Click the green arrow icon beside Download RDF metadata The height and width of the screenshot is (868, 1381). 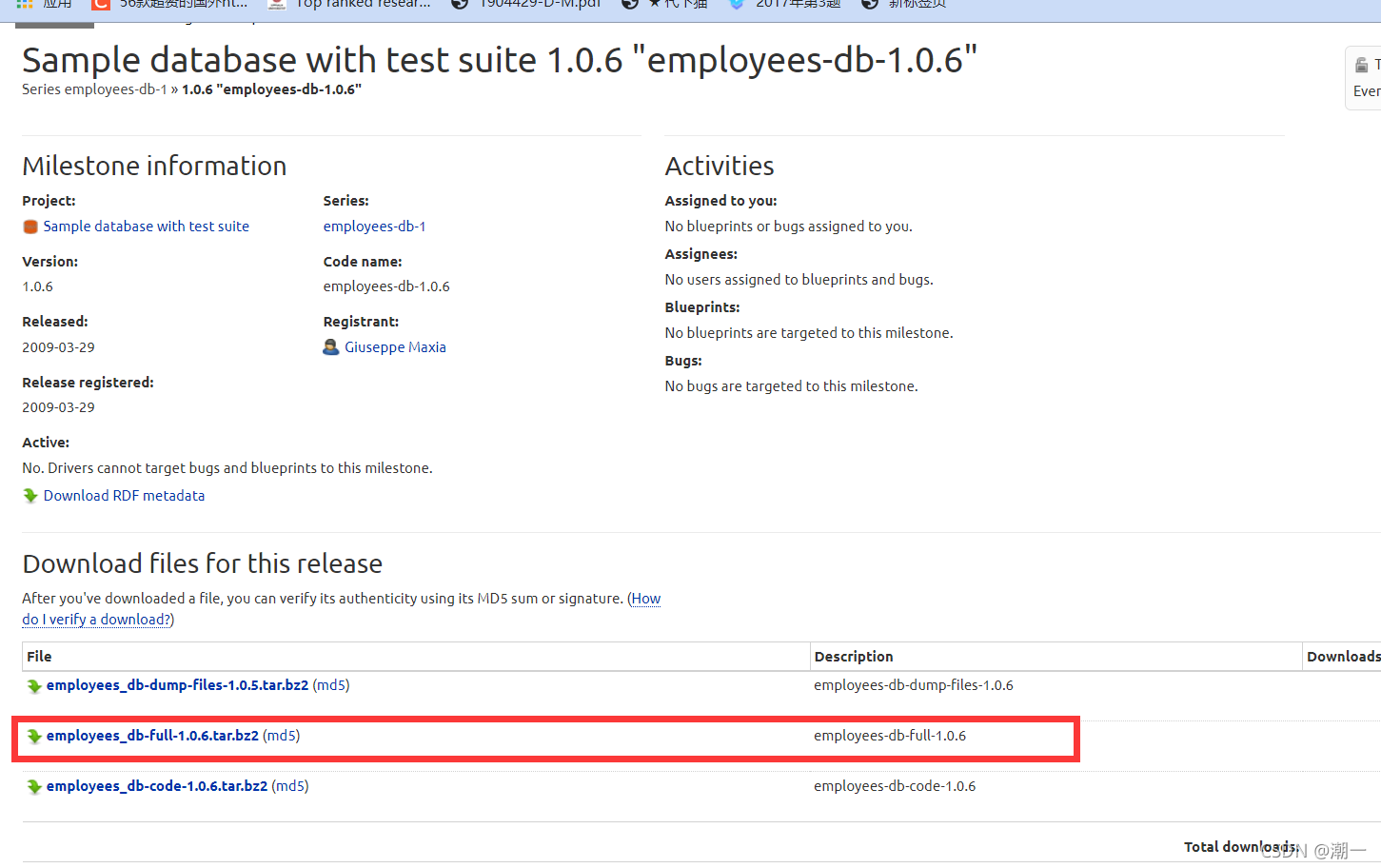click(30, 496)
